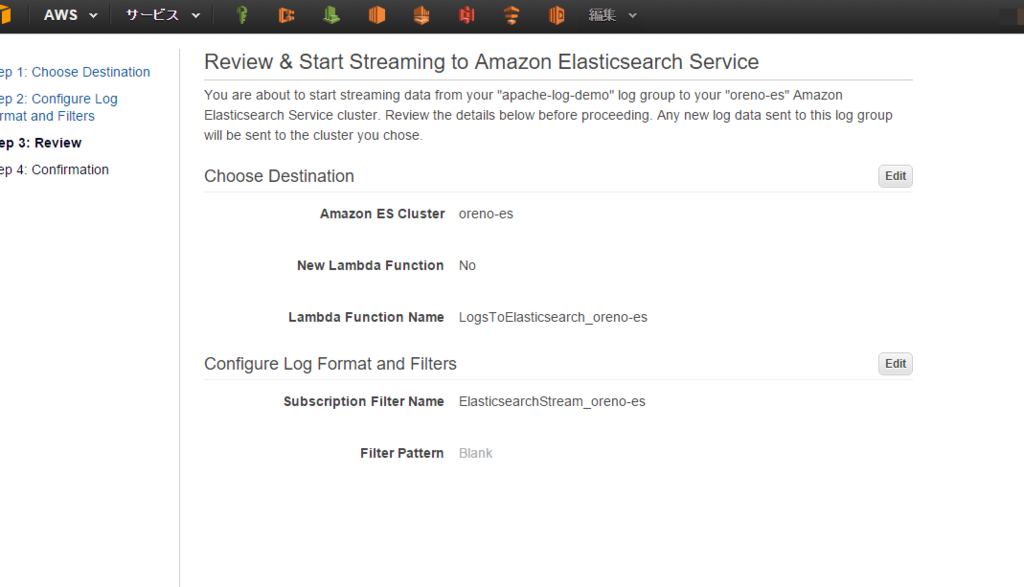Image resolution: width=1024 pixels, height=587 pixels.
Task: Expand the サービス services menu
Action: (x=163, y=15)
